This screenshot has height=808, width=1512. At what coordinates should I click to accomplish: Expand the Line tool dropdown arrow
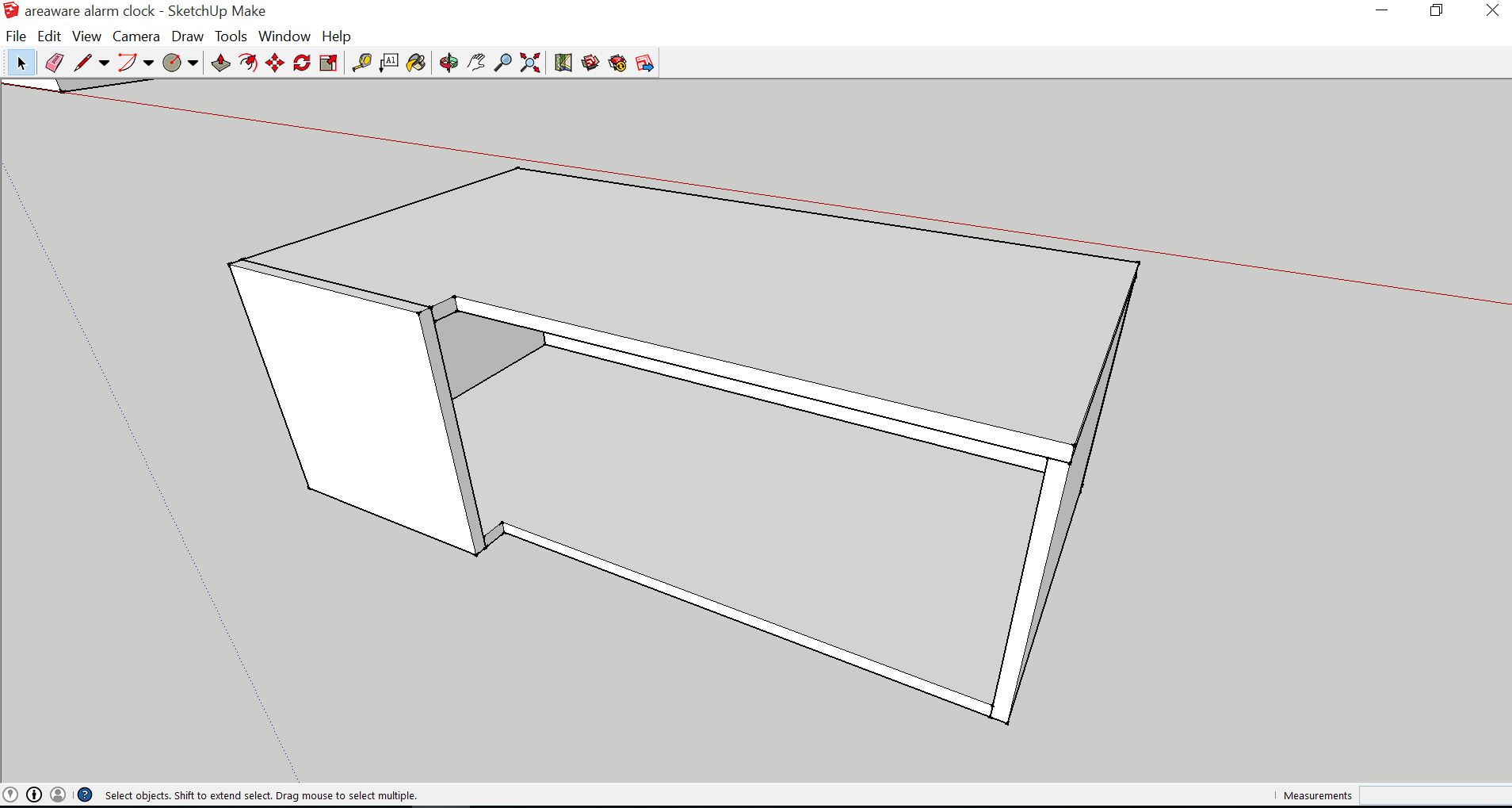(x=104, y=63)
